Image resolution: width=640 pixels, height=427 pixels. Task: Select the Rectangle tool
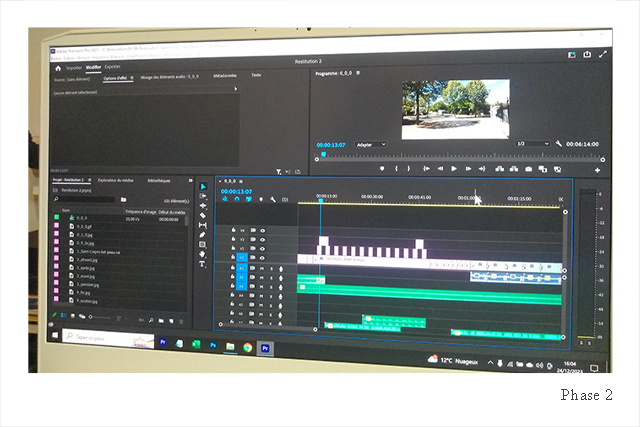tap(202, 245)
